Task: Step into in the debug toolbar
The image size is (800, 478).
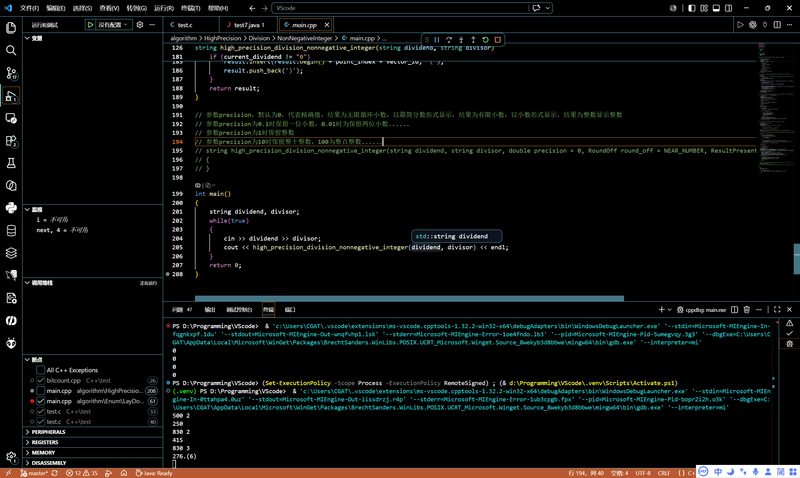Action: (461, 39)
